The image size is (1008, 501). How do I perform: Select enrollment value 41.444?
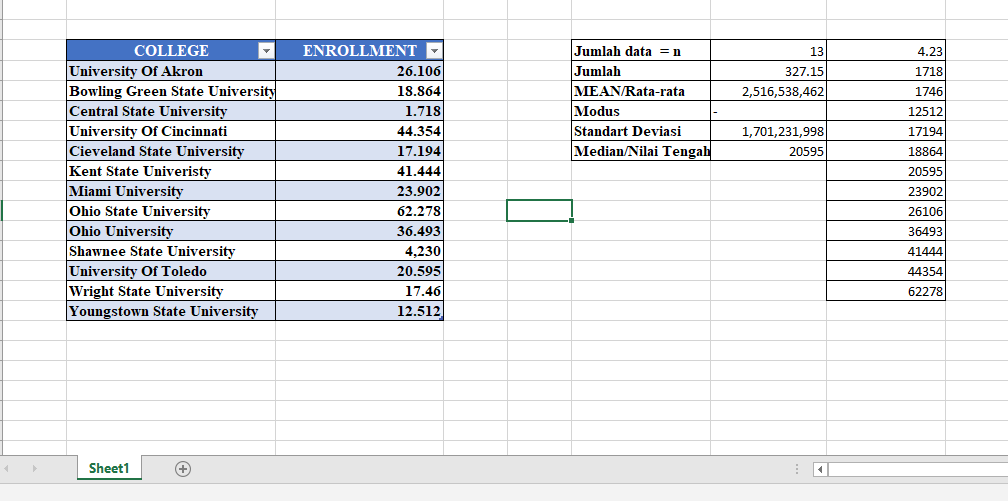pyautogui.click(x=359, y=170)
